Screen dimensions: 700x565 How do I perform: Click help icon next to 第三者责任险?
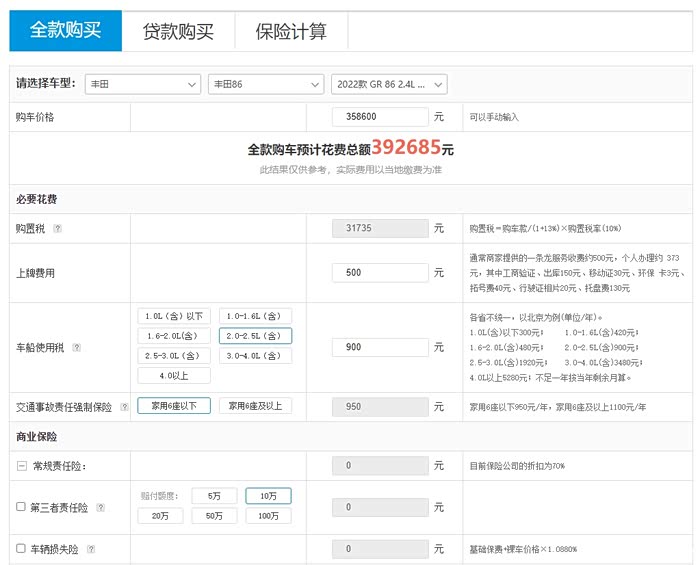click(101, 507)
